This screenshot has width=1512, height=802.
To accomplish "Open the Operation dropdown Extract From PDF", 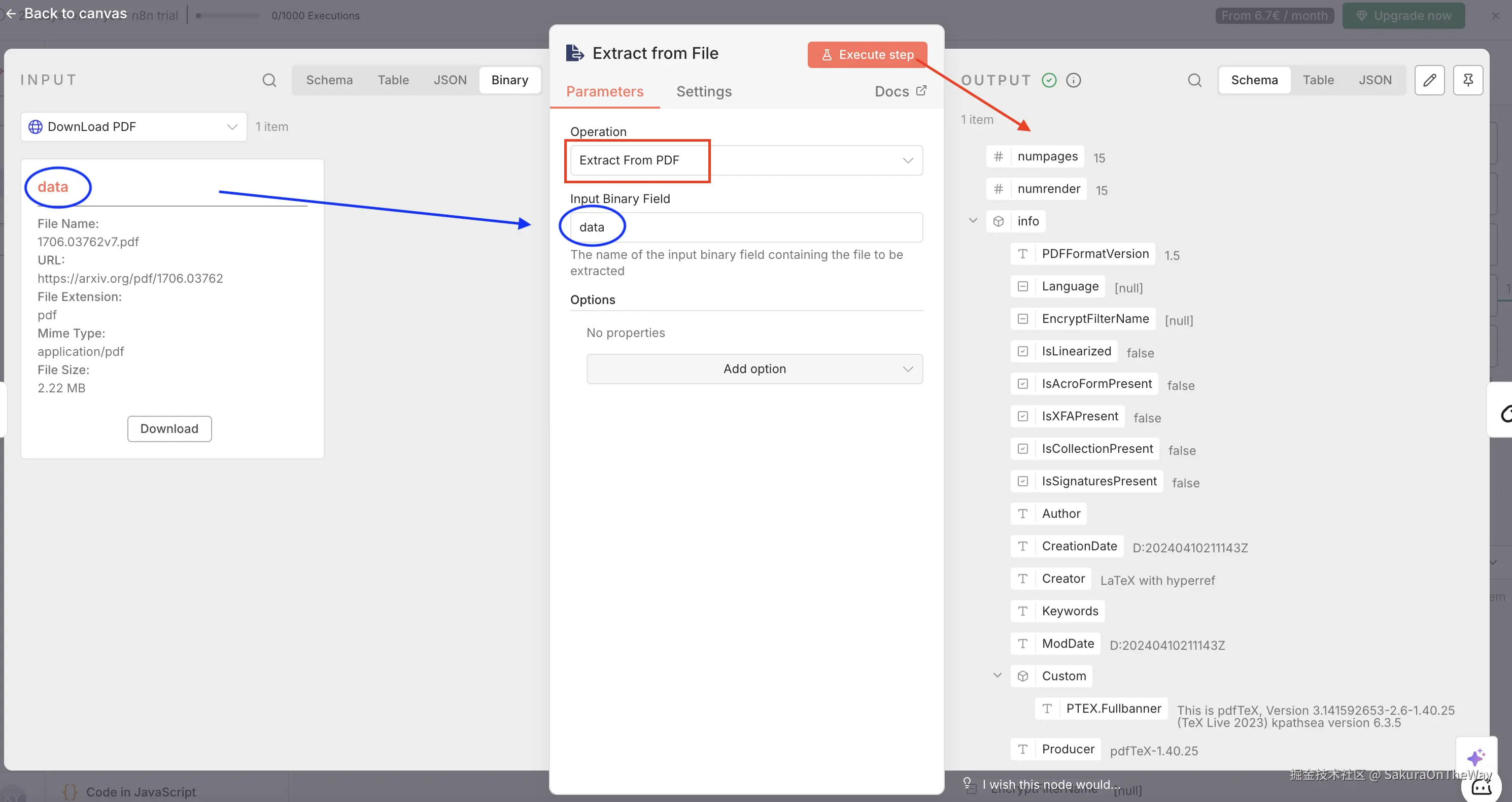I will click(x=746, y=160).
